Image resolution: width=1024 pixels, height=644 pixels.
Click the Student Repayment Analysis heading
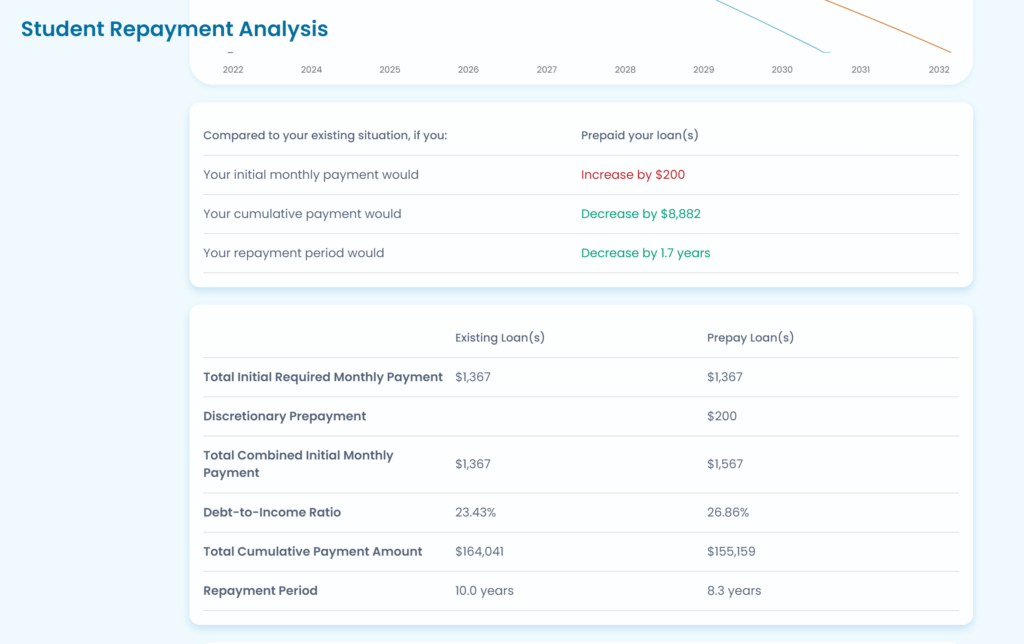tap(174, 29)
